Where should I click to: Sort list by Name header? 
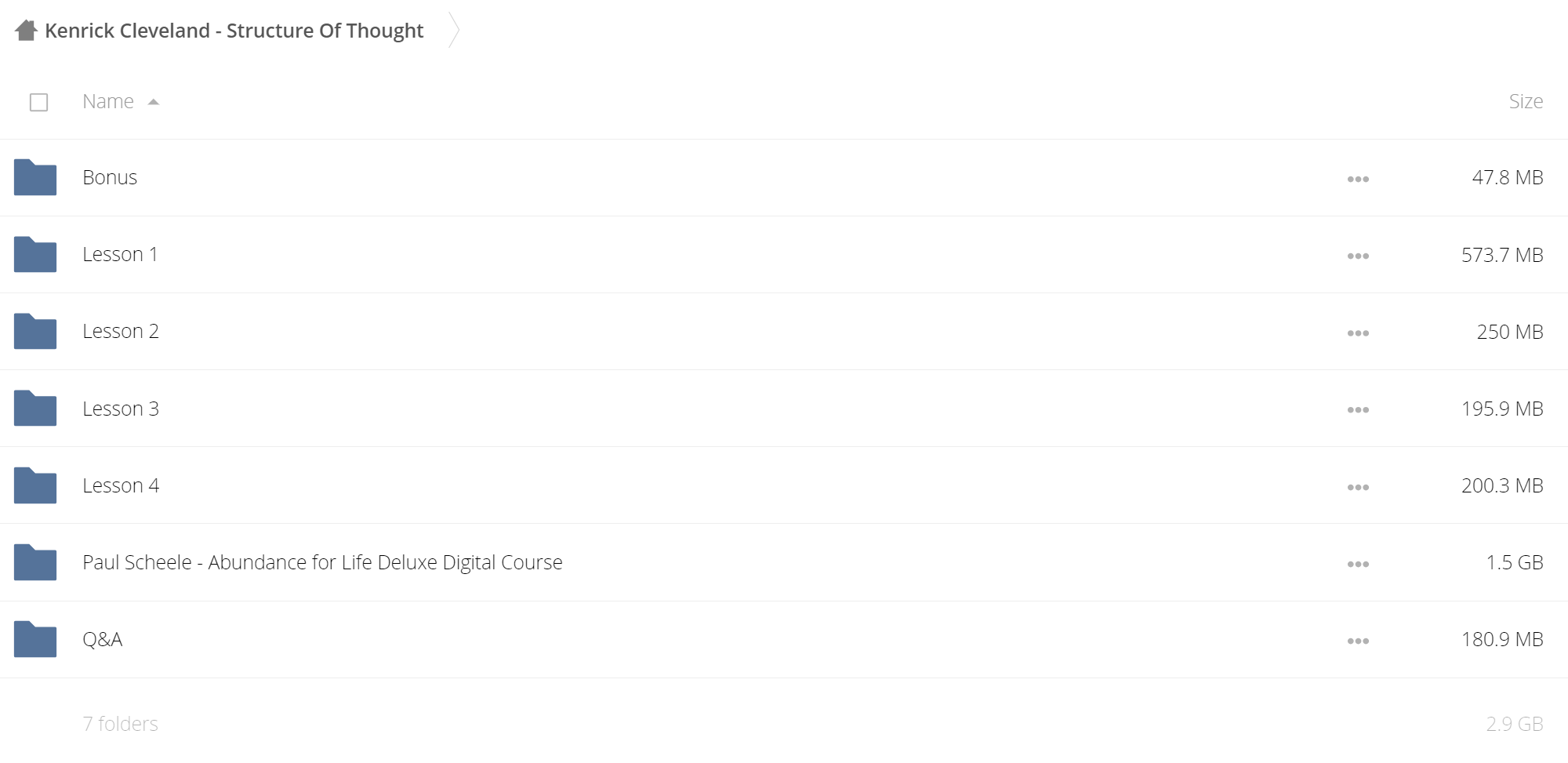(x=108, y=101)
